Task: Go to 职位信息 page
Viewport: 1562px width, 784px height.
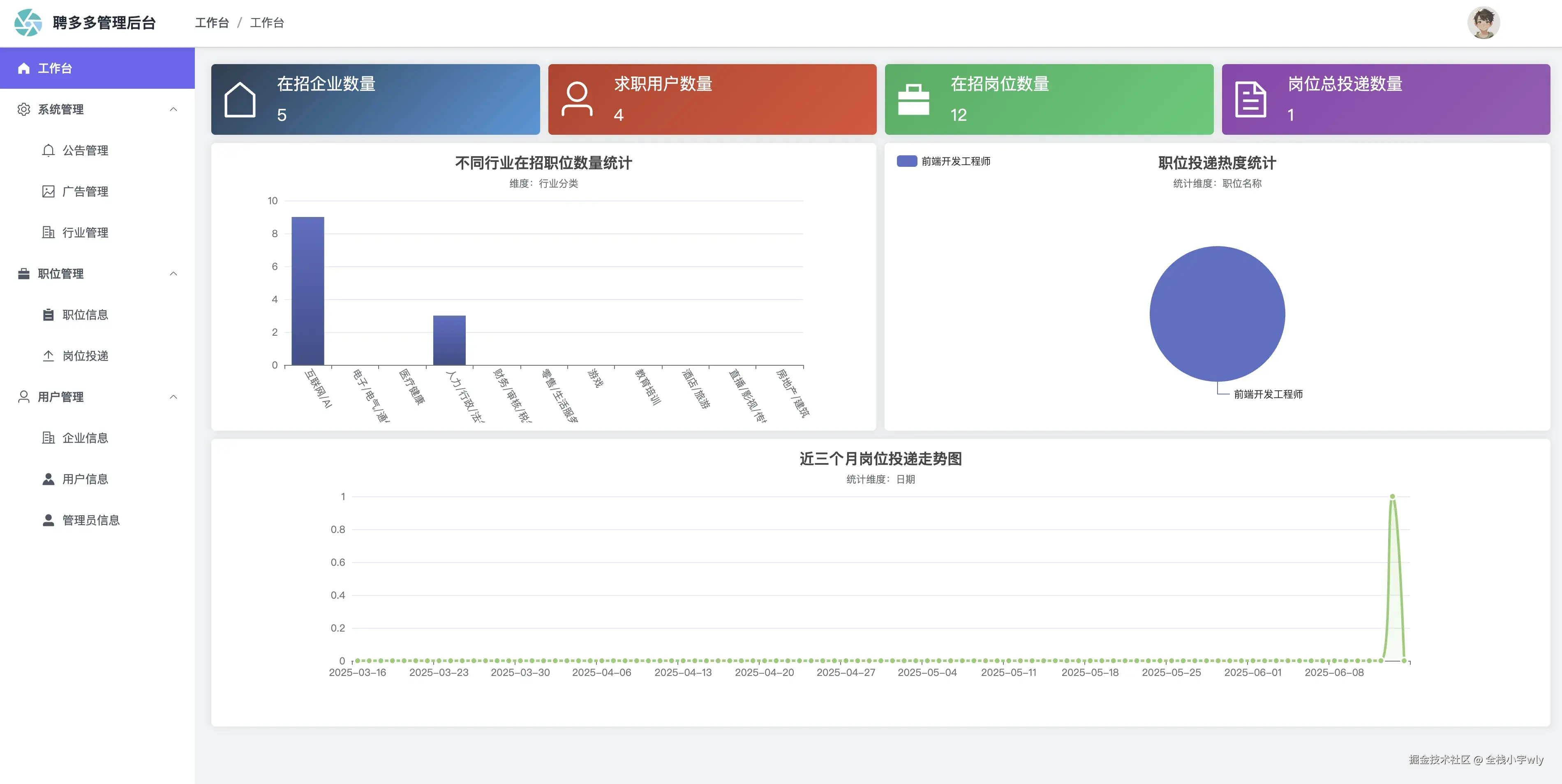Action: (x=85, y=315)
